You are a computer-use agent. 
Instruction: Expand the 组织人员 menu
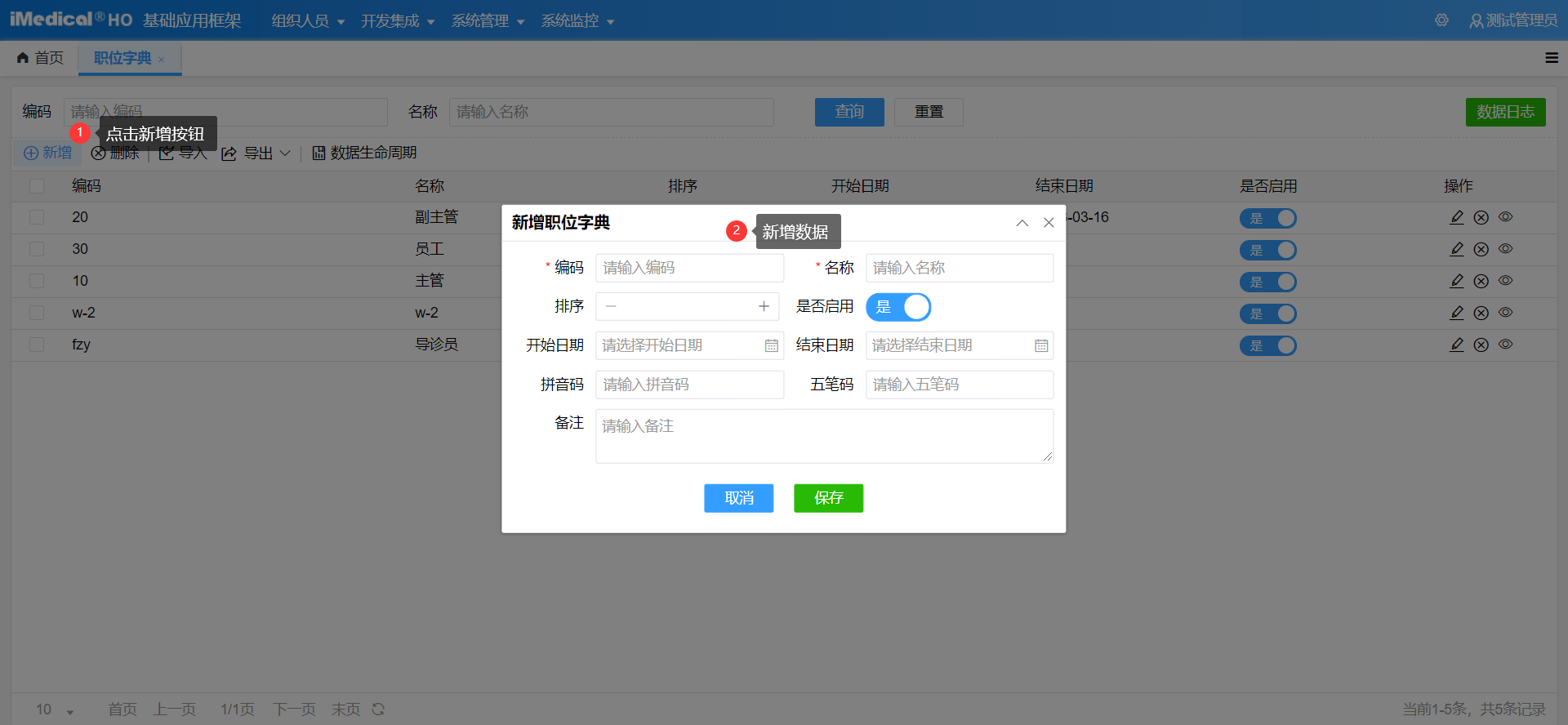[308, 20]
